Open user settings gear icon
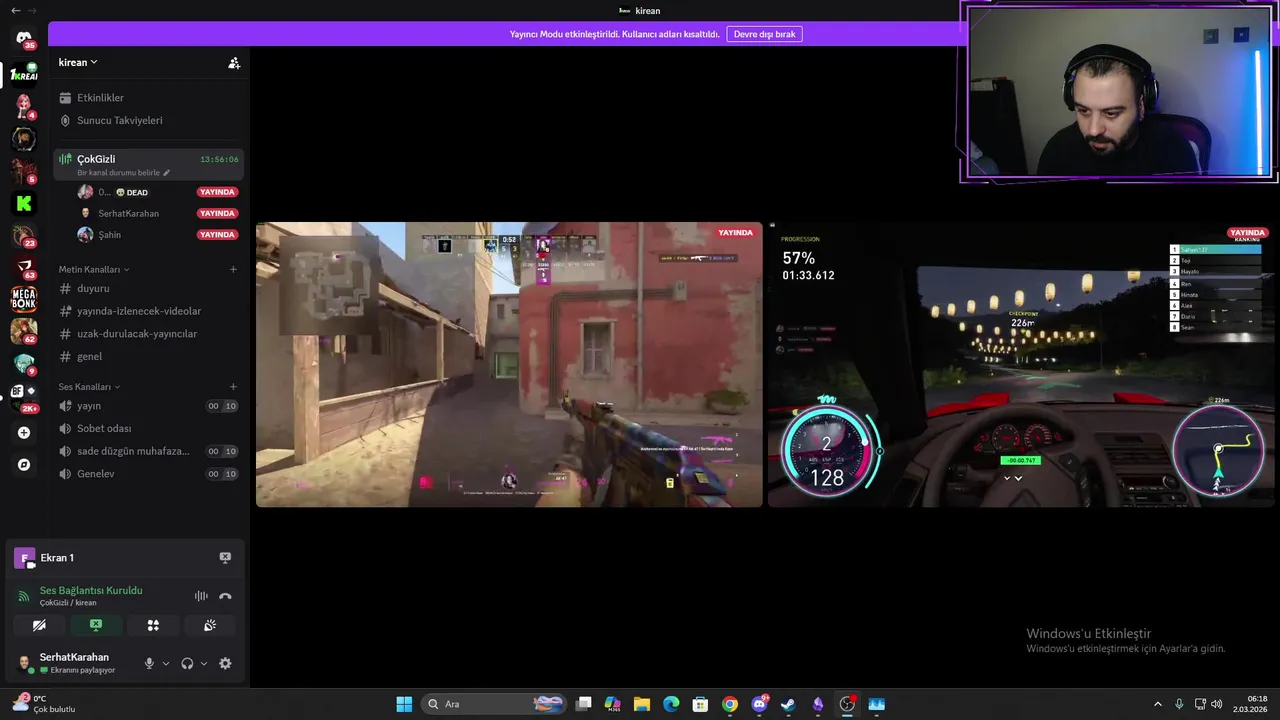The width and height of the screenshot is (1280, 720). coord(225,663)
